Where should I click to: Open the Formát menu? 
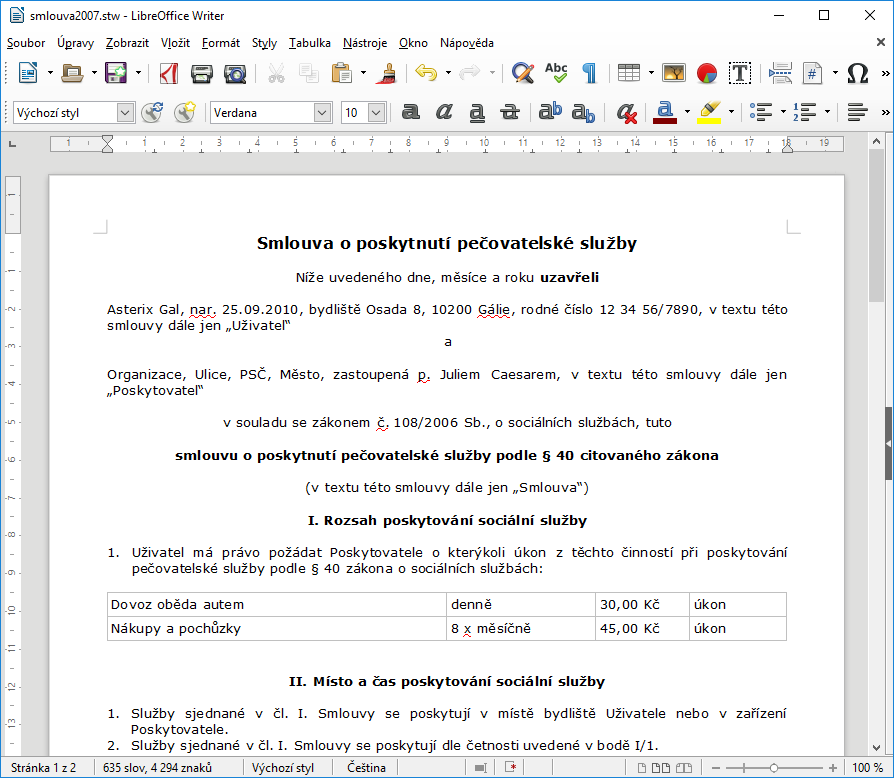(x=220, y=43)
